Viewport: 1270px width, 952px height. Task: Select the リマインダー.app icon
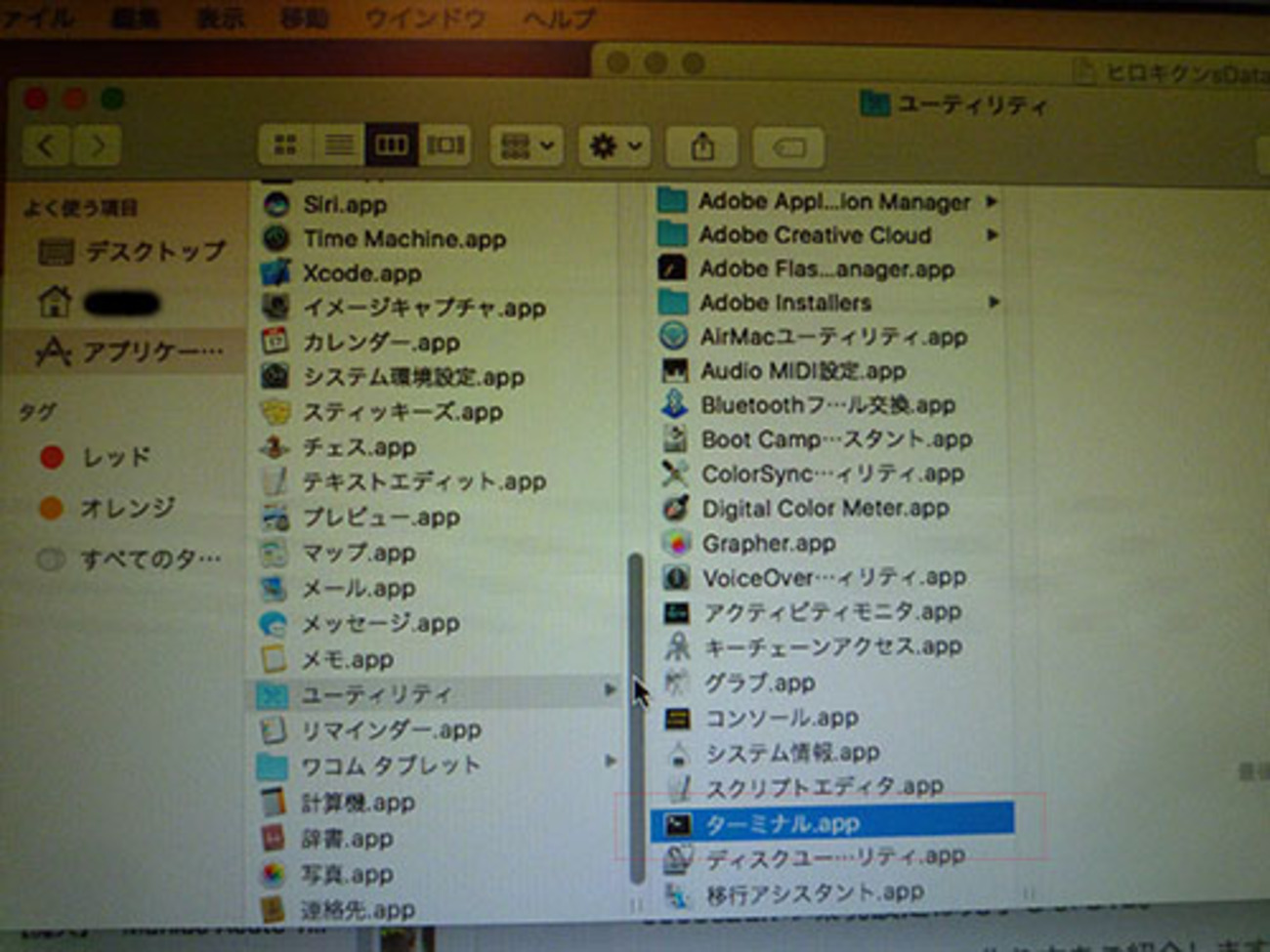[x=274, y=730]
